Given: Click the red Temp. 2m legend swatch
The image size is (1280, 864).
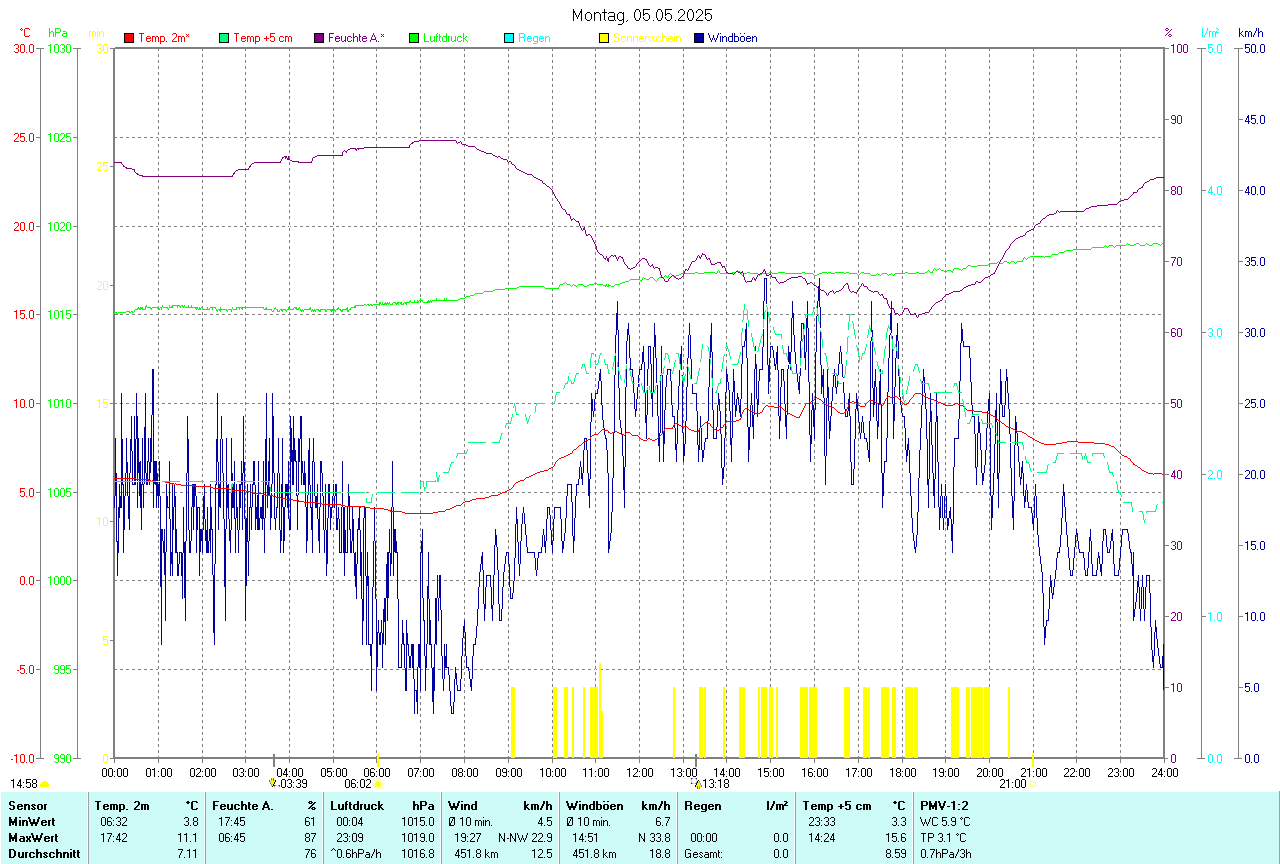Looking at the screenshot, I should pyautogui.click(x=128, y=38).
